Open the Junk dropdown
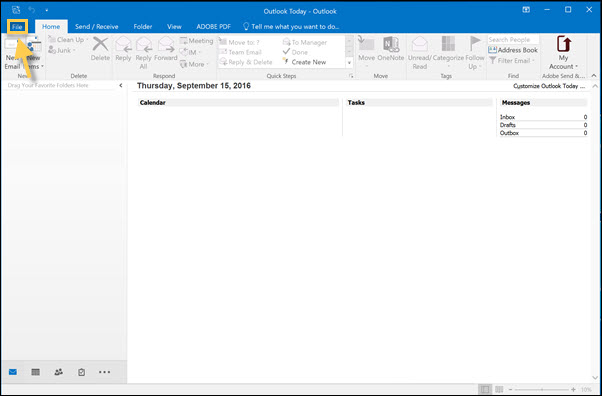 [x=61, y=50]
